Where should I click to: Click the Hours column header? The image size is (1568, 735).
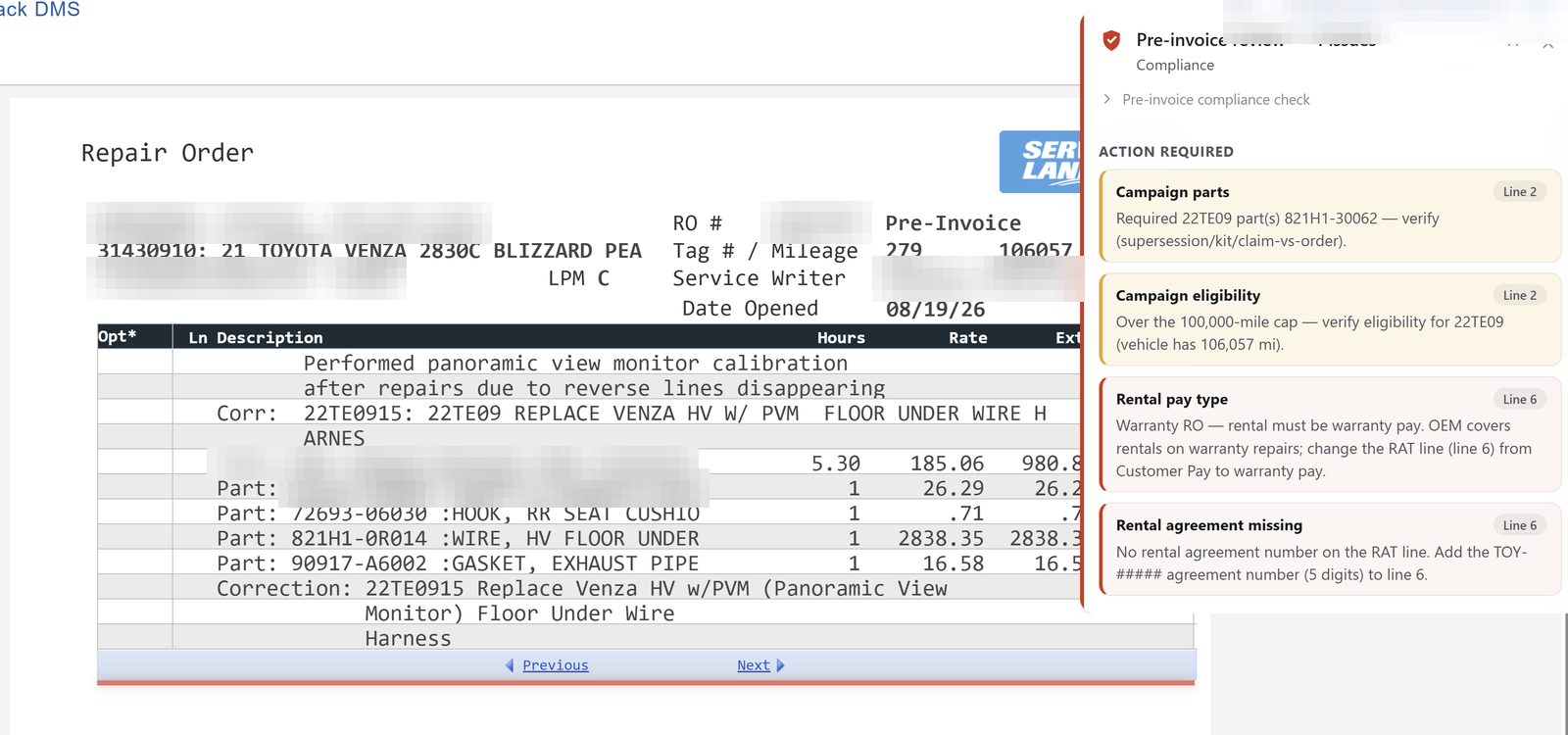click(841, 338)
